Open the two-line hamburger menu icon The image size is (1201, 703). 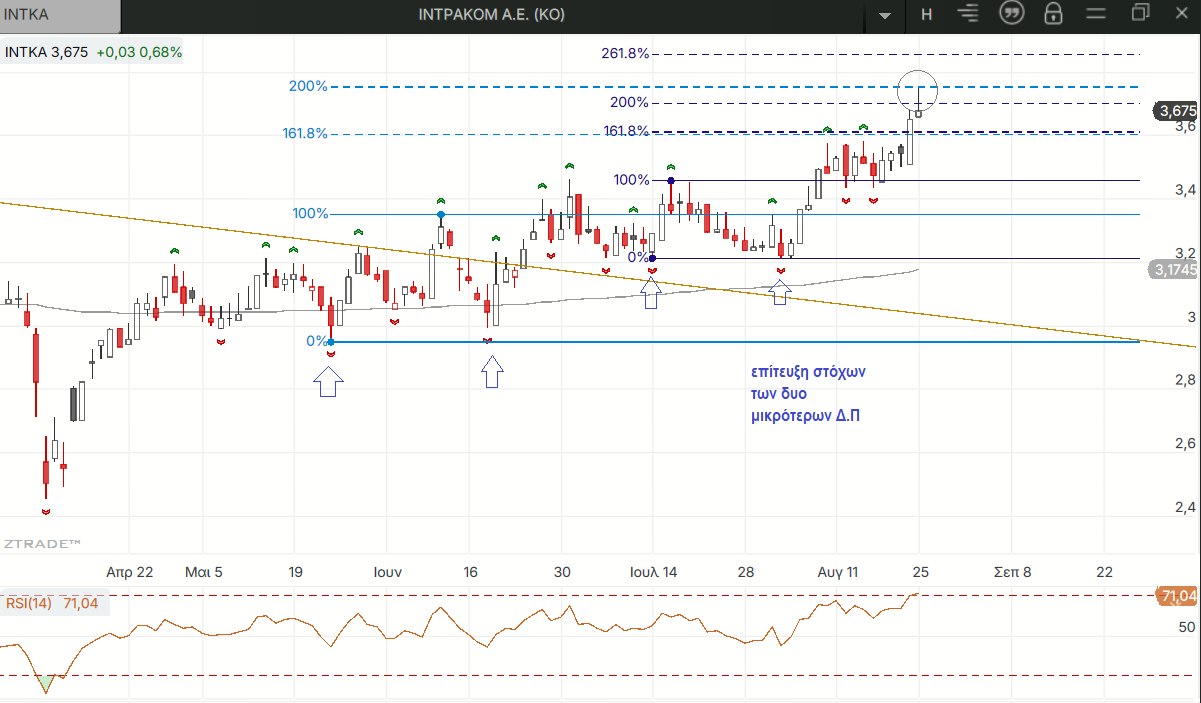[1096, 14]
